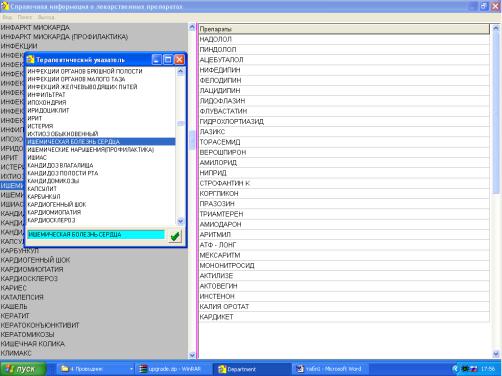Select drug ЛАЗИКС in Препараты table
The height and width of the screenshot is (376, 502).
pyautogui.click(x=344, y=132)
